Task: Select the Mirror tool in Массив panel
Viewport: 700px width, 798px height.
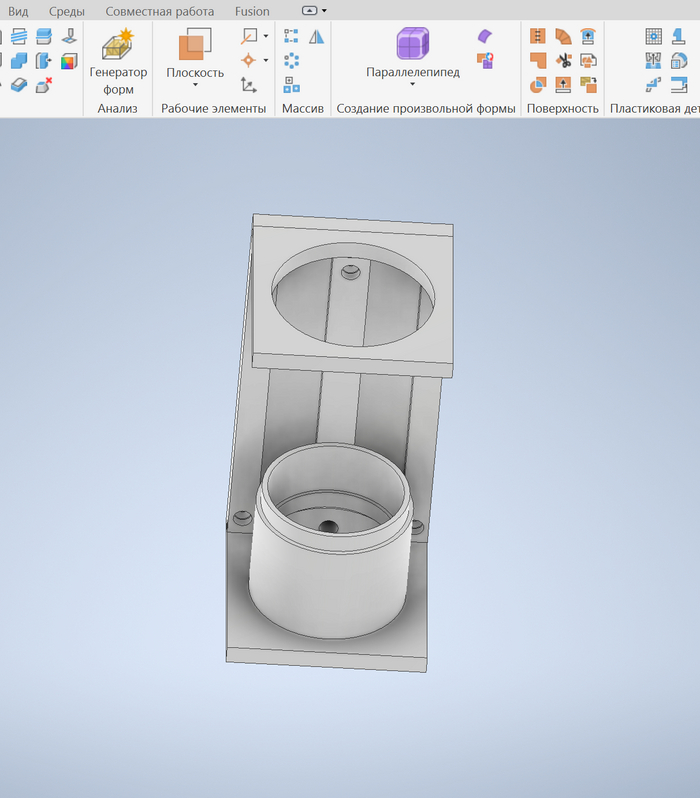Action: 317,37
